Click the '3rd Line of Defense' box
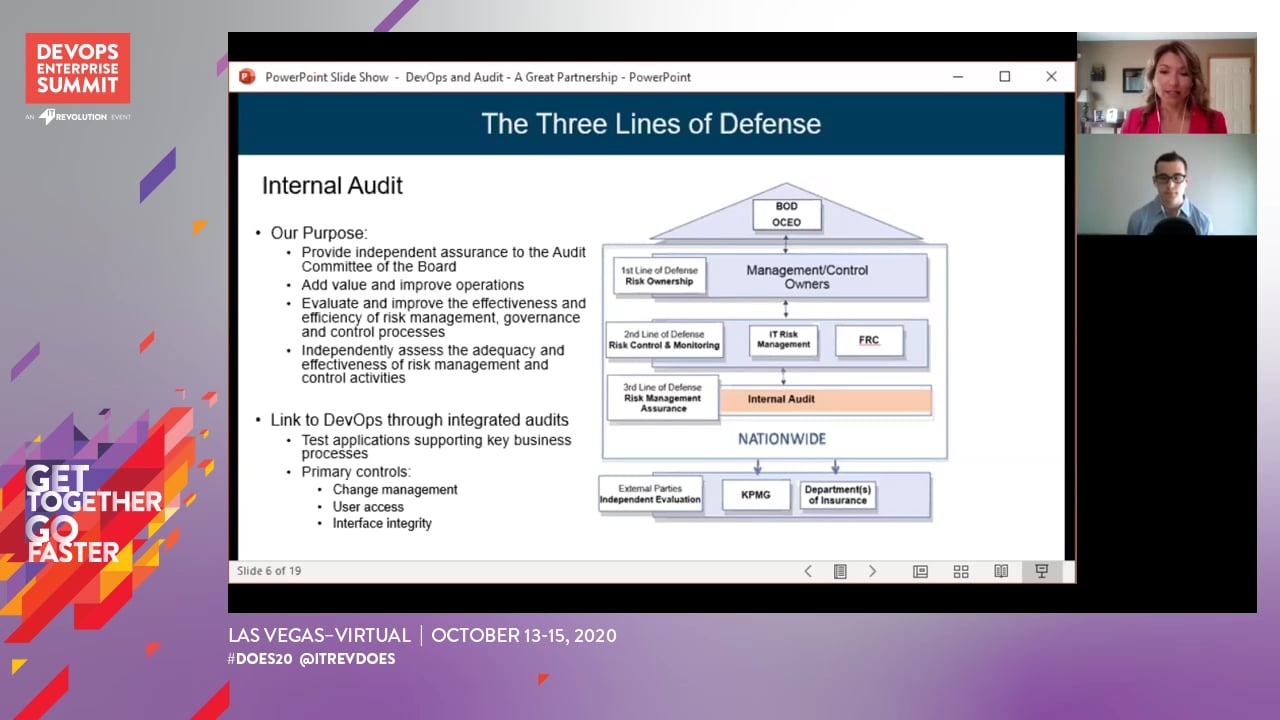This screenshot has height=720, width=1280. (x=664, y=398)
